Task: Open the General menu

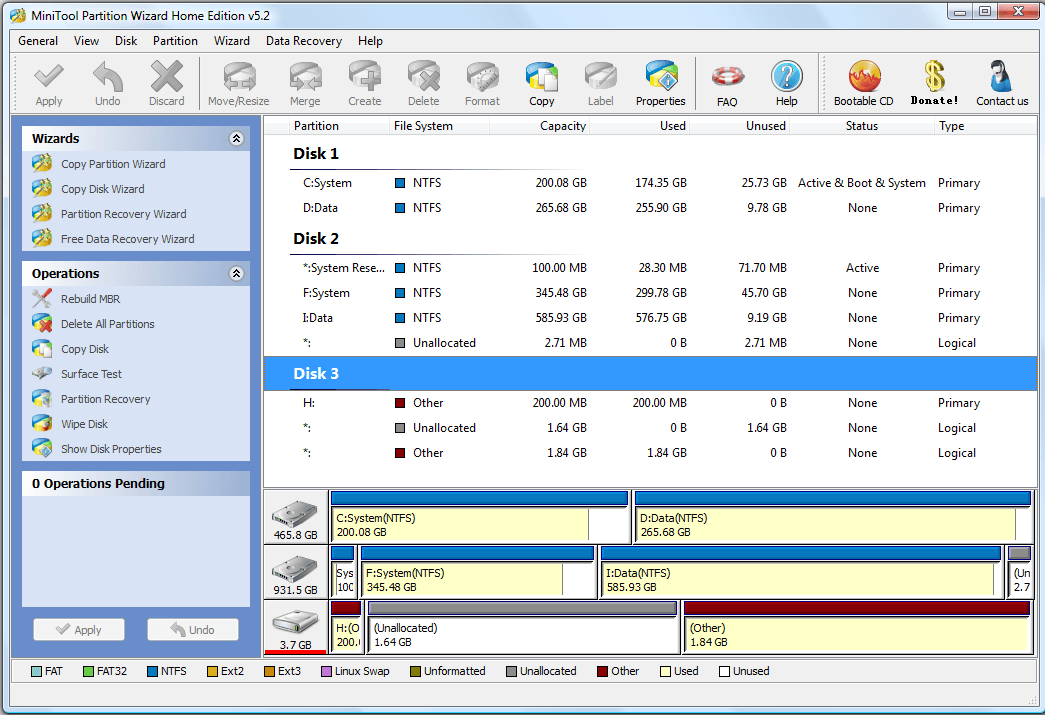Action: [x=38, y=41]
